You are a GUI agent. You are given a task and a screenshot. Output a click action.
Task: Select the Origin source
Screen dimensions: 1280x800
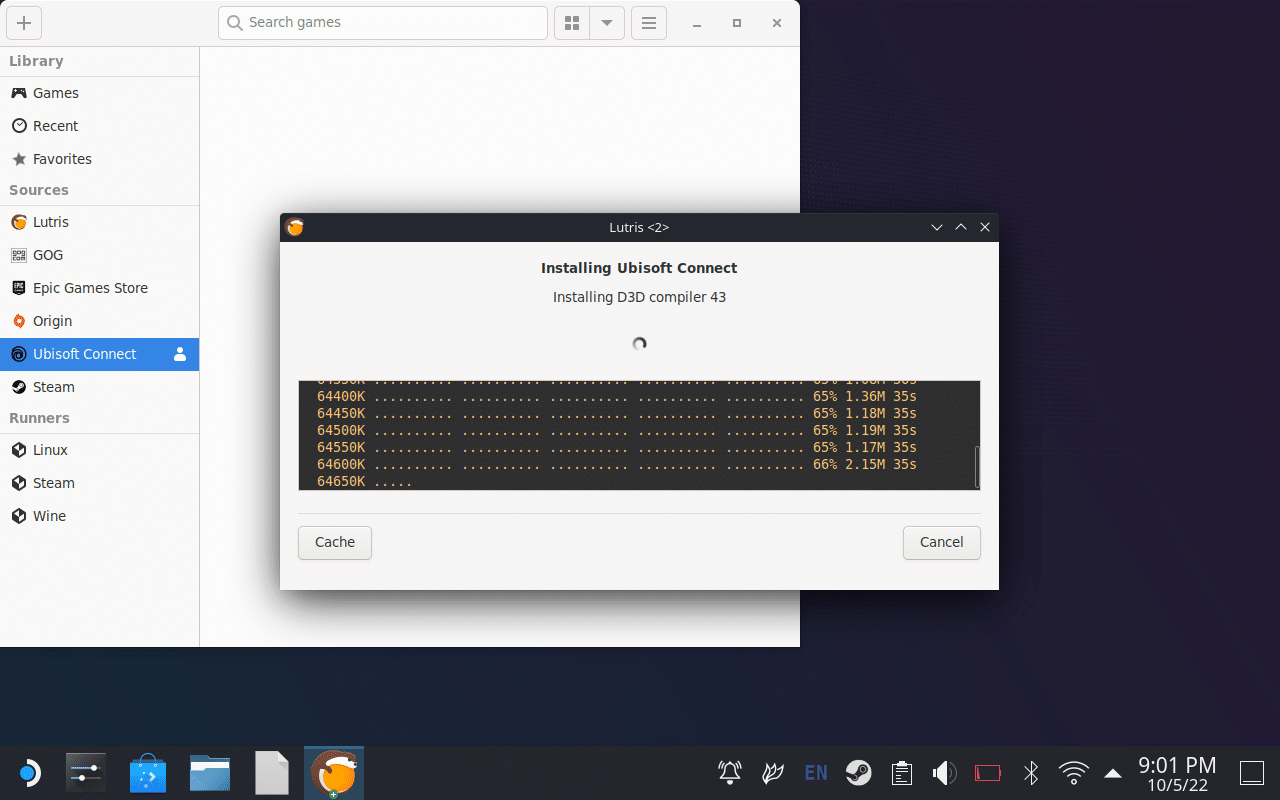click(x=99, y=321)
